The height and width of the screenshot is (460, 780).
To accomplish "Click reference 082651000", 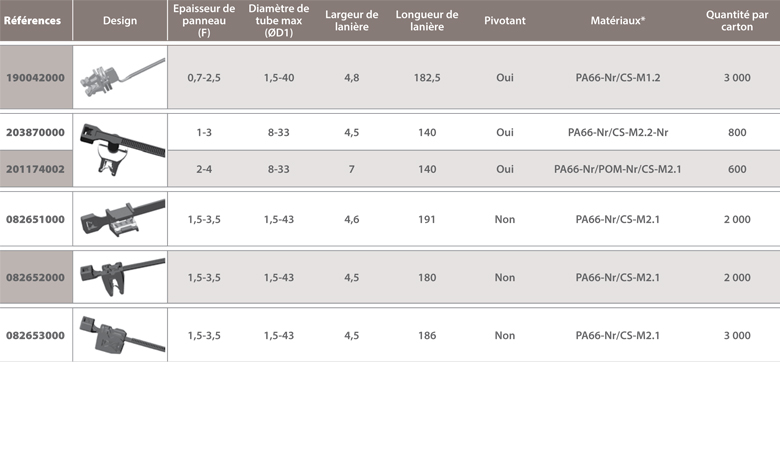I will 36,219.
